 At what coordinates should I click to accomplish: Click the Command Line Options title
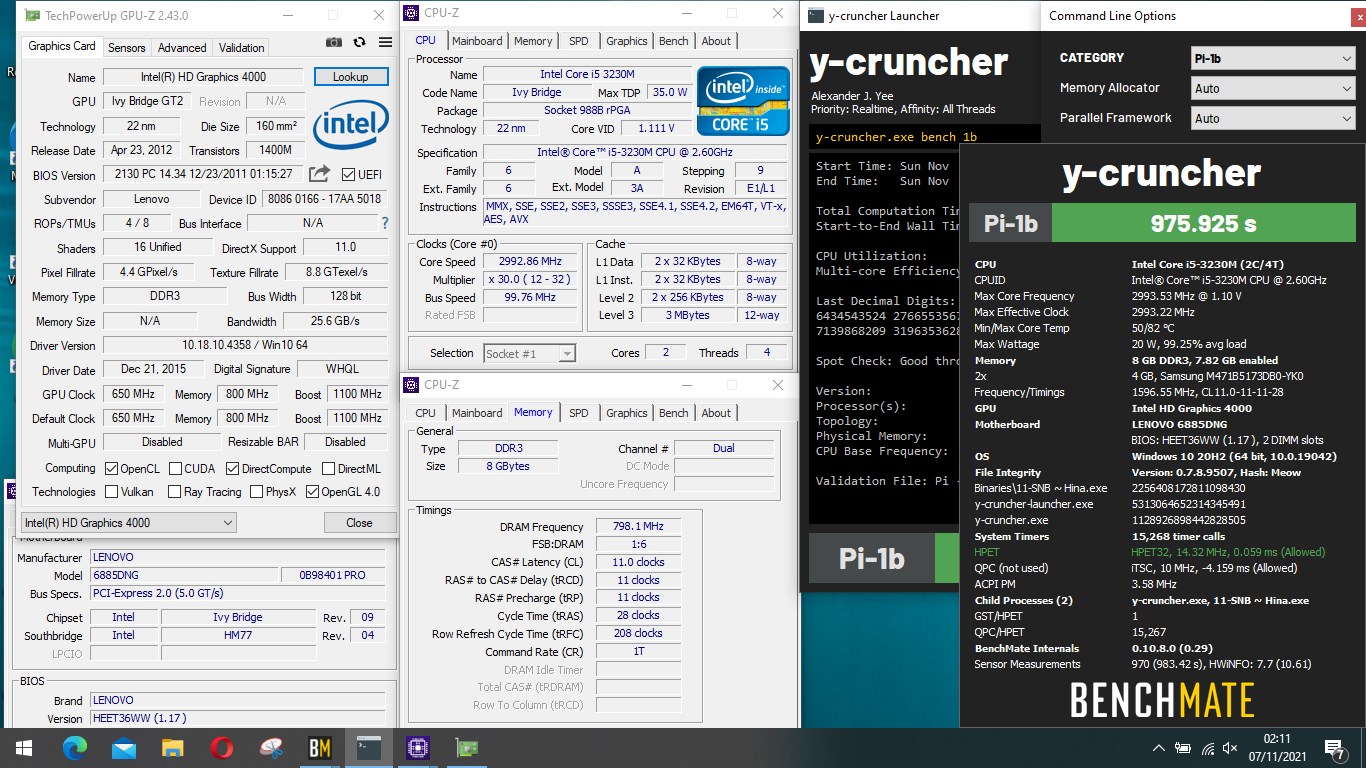click(1112, 16)
